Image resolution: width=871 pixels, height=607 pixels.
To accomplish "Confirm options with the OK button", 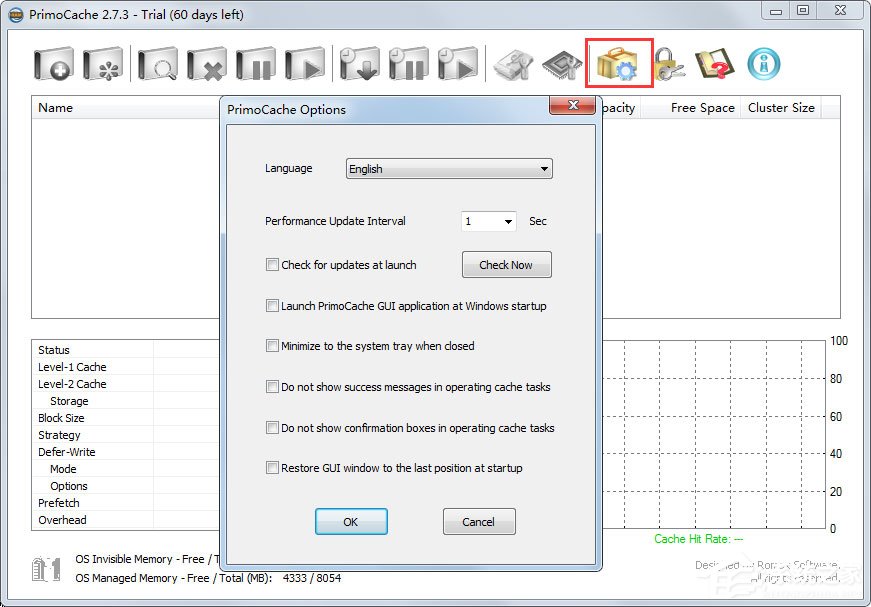I will click(x=351, y=522).
